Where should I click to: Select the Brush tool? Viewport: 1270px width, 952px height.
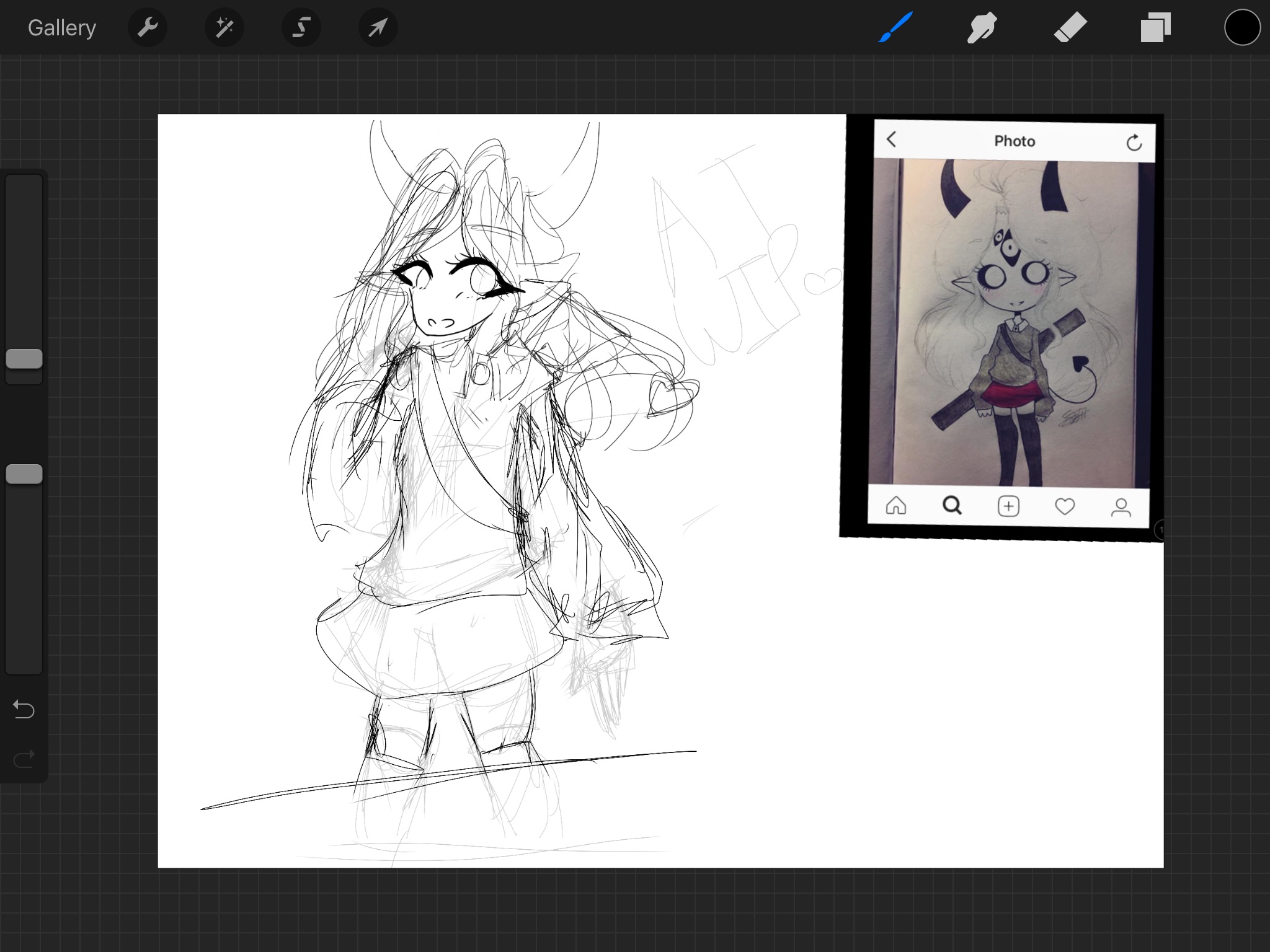[x=895, y=27]
